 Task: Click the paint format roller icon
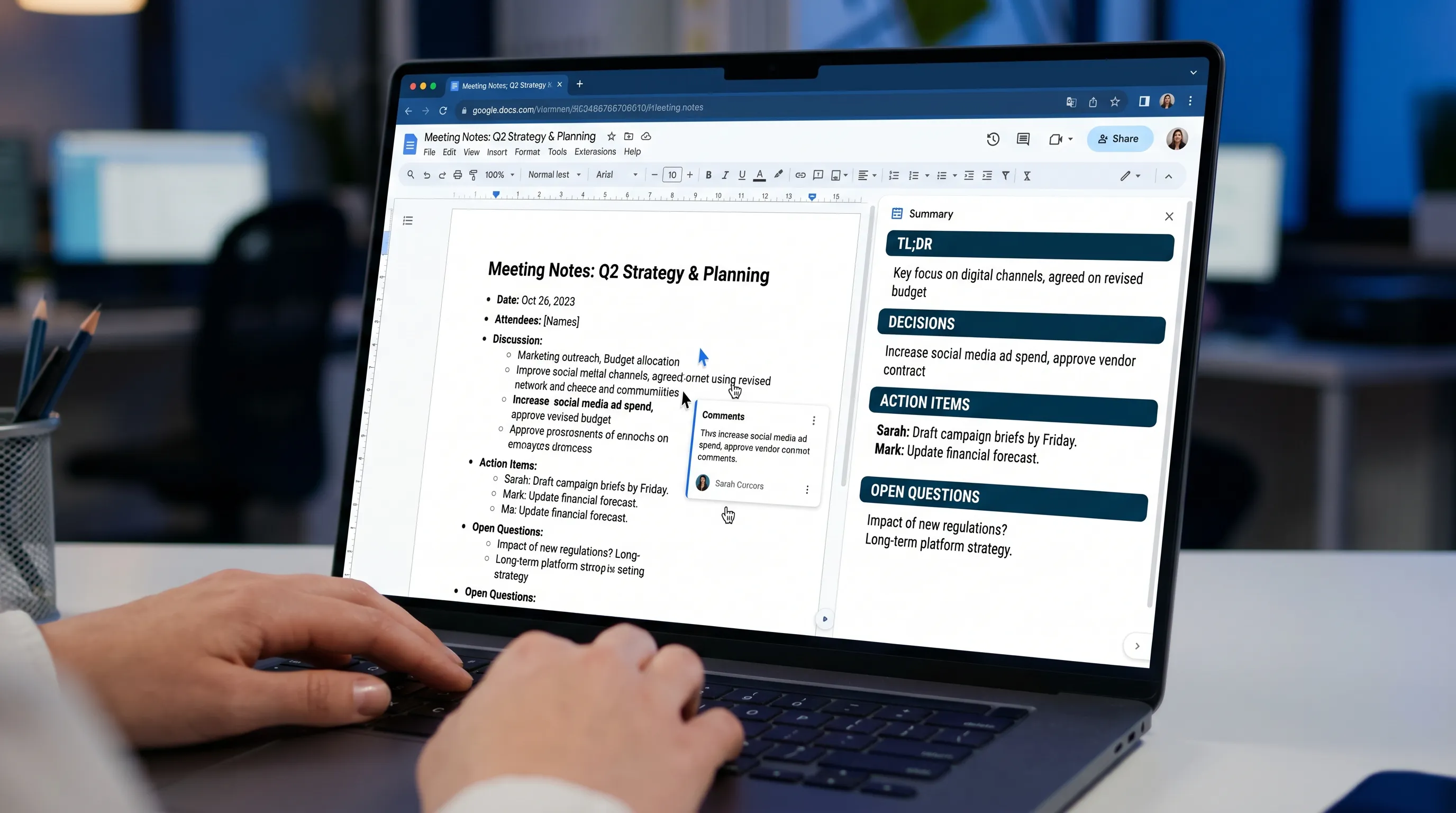474,175
